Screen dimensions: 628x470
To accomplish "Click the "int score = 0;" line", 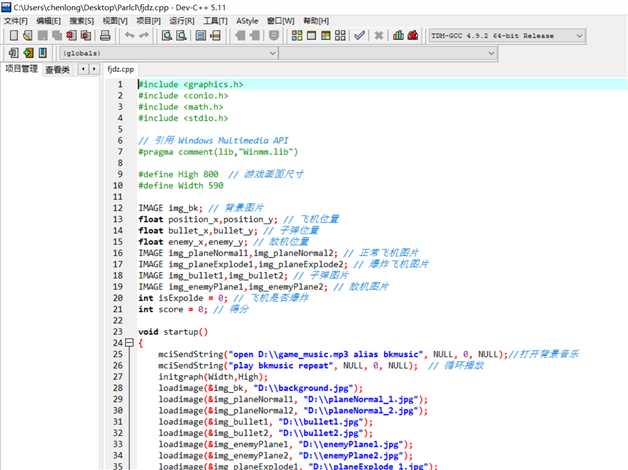I will [173, 309].
